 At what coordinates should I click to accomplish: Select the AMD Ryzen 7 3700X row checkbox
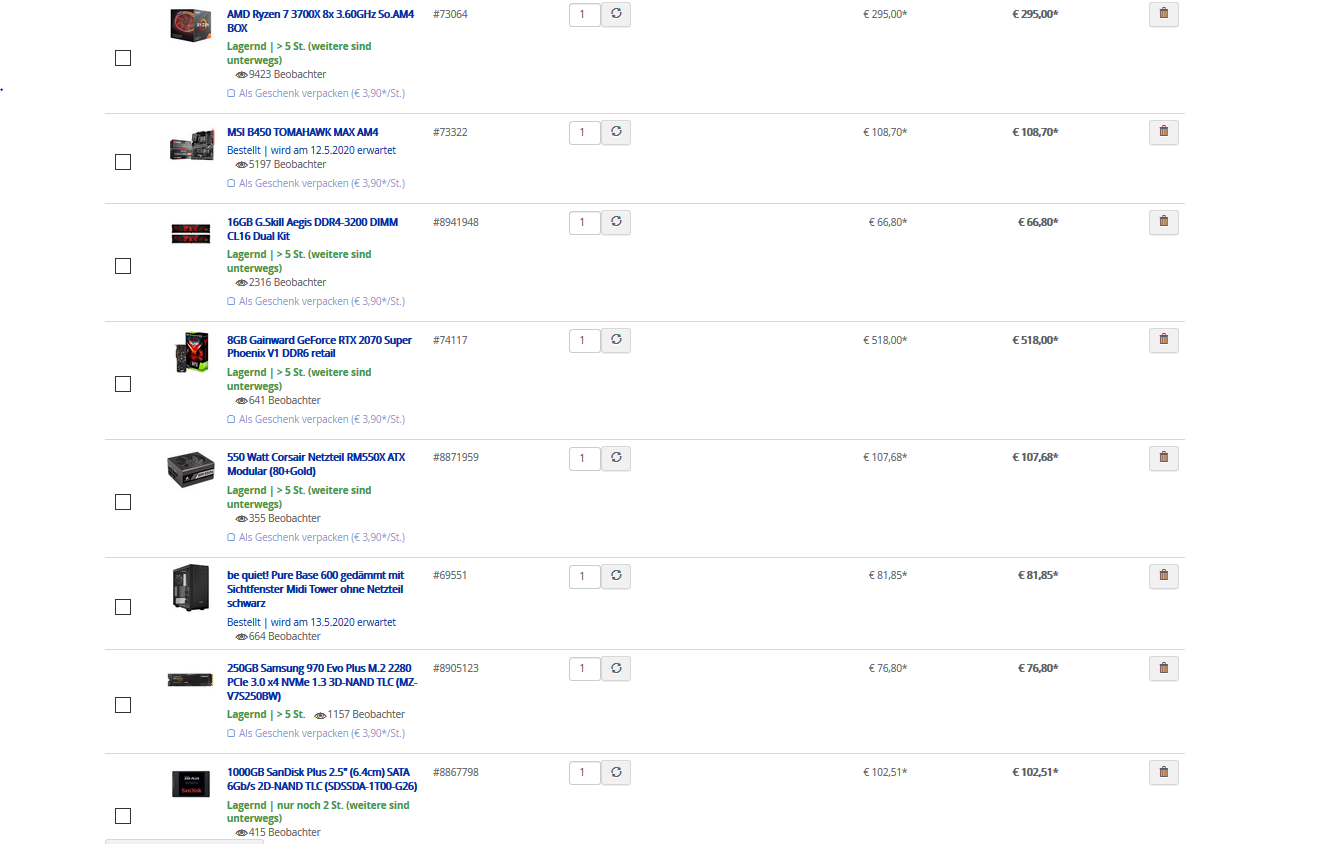(123, 58)
